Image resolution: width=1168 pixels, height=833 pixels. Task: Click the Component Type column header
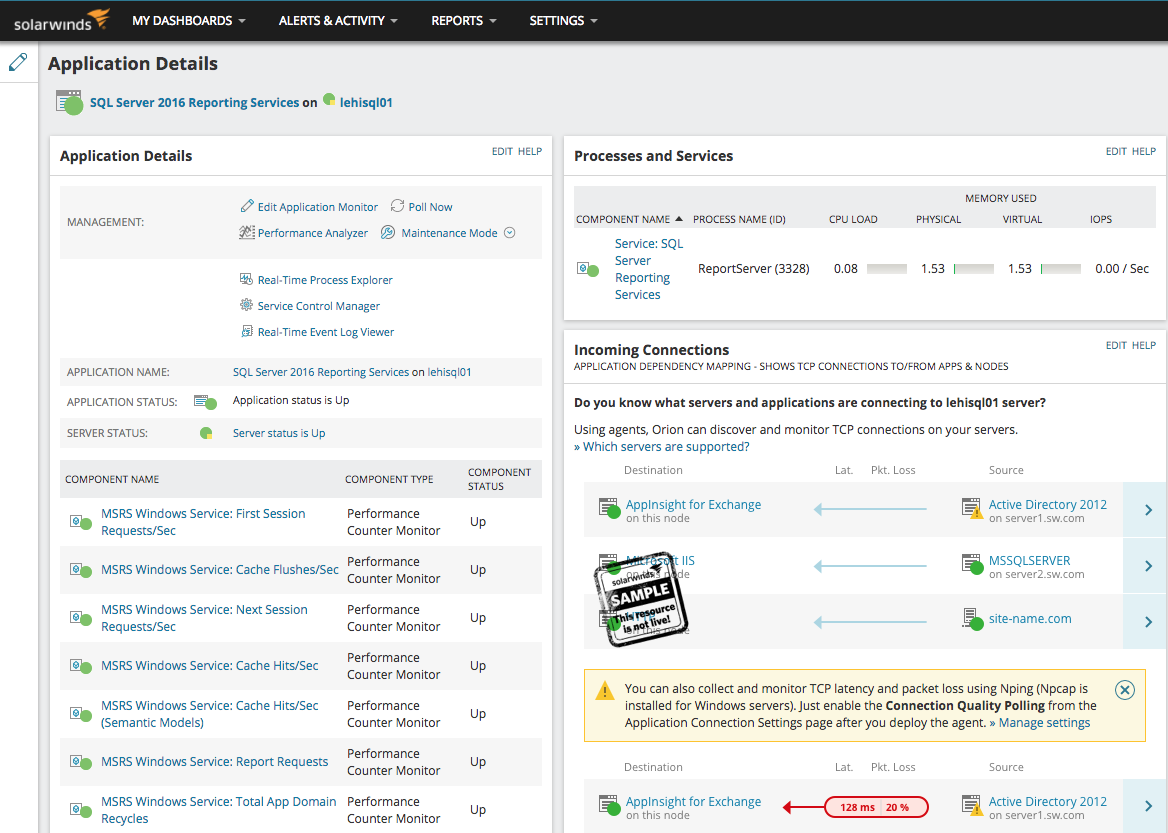pos(389,479)
